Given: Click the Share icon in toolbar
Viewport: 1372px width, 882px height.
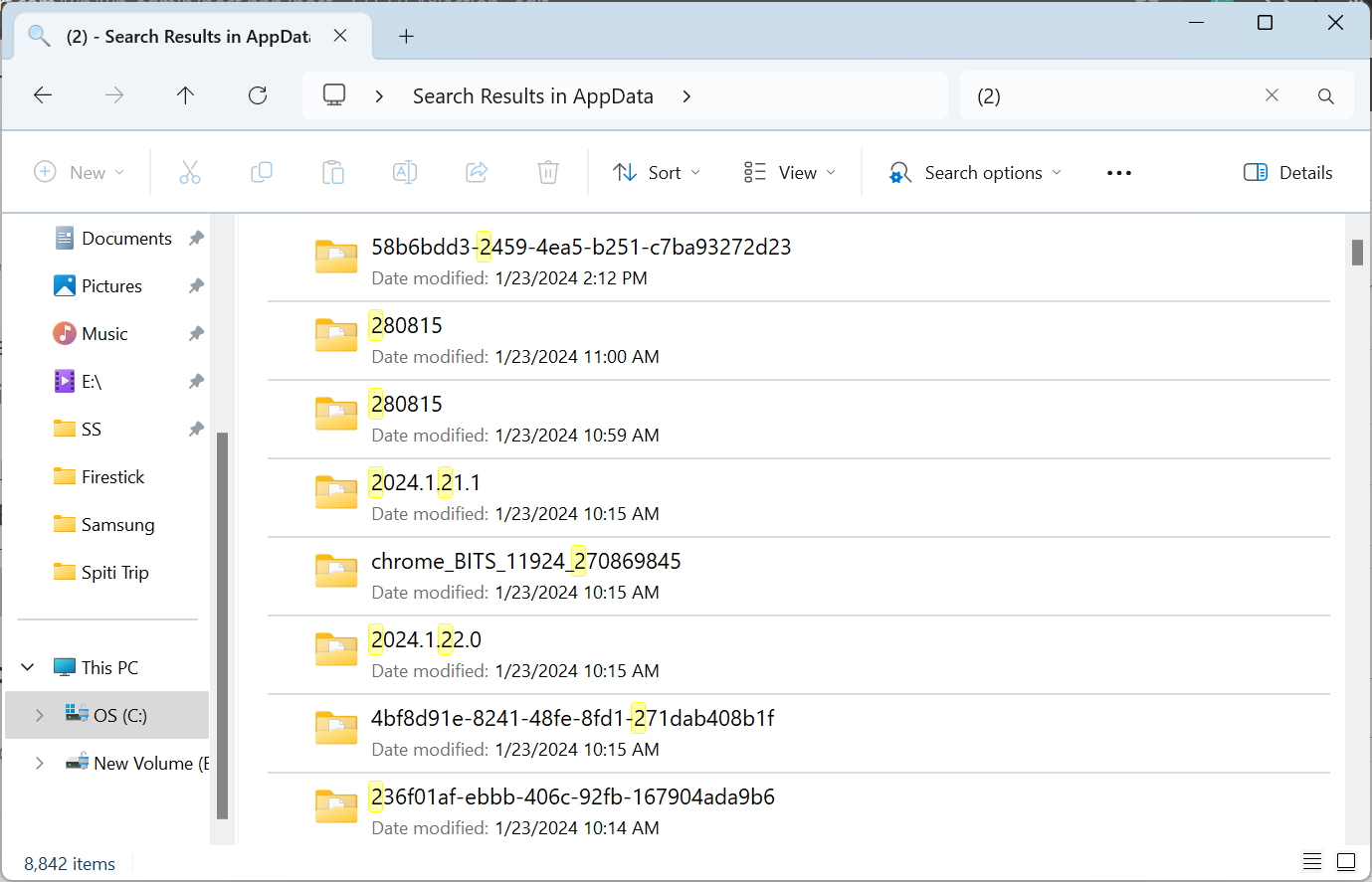Looking at the screenshot, I should [477, 172].
